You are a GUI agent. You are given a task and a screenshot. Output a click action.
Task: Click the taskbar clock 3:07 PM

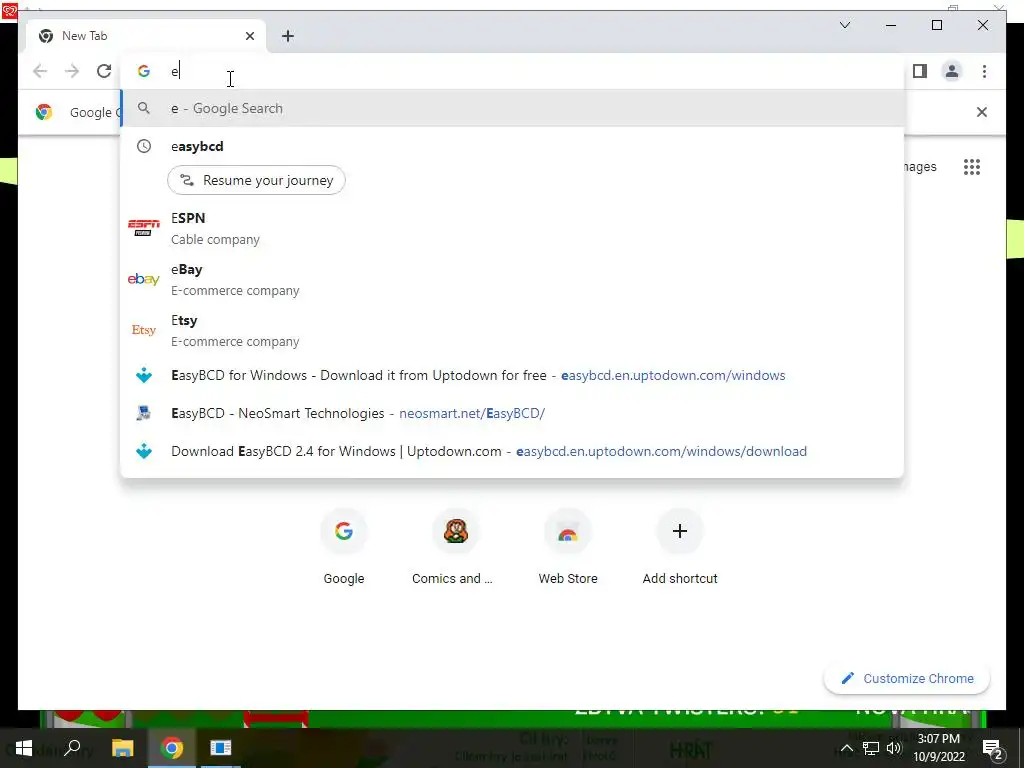coord(939,748)
